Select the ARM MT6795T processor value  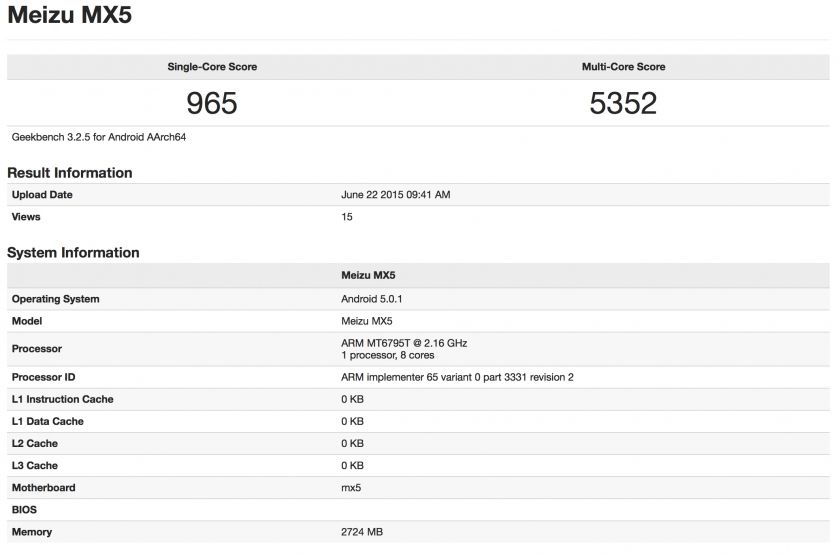(x=404, y=343)
